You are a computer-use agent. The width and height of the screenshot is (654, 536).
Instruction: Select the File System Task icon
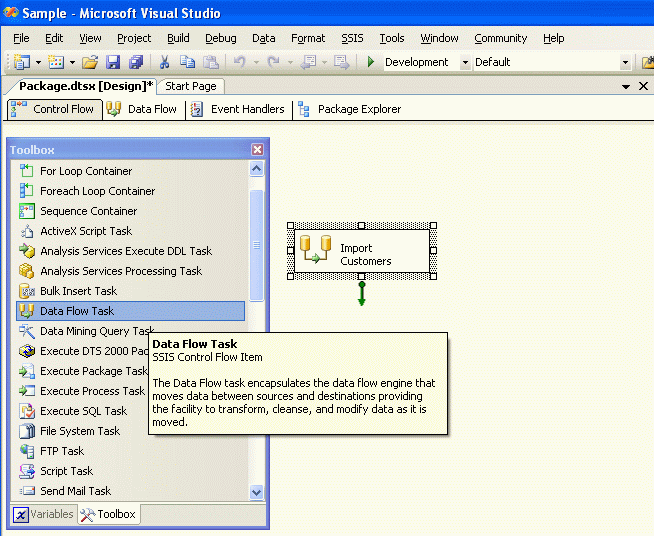coord(27,431)
